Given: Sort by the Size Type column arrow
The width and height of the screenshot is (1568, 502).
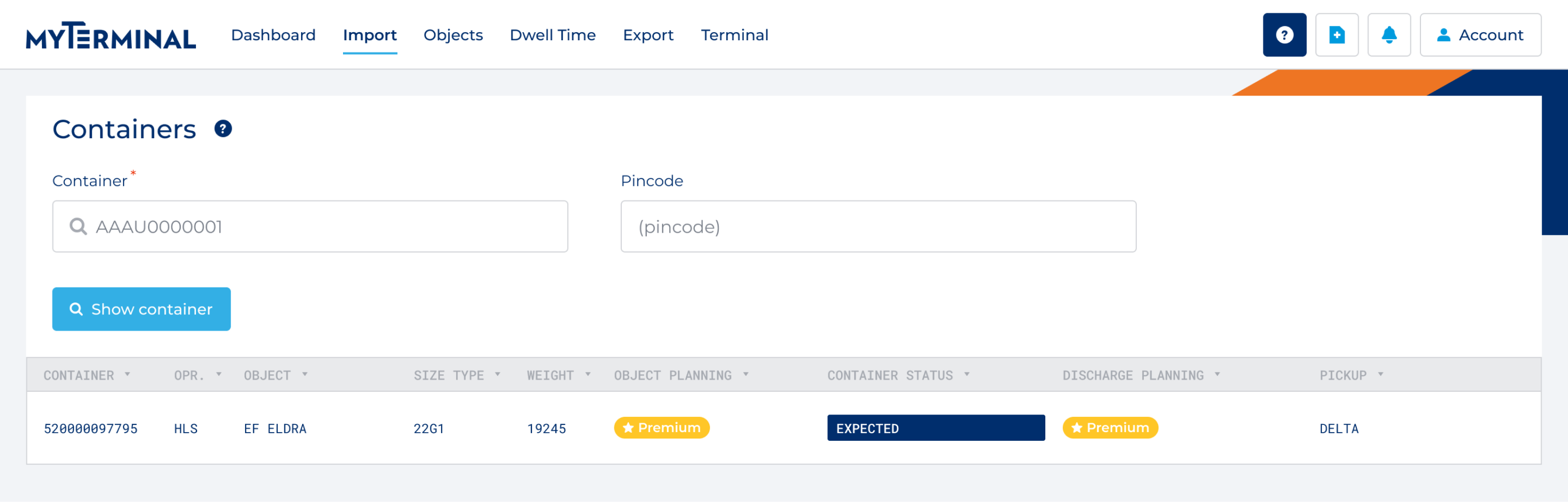Looking at the screenshot, I should 498,375.
